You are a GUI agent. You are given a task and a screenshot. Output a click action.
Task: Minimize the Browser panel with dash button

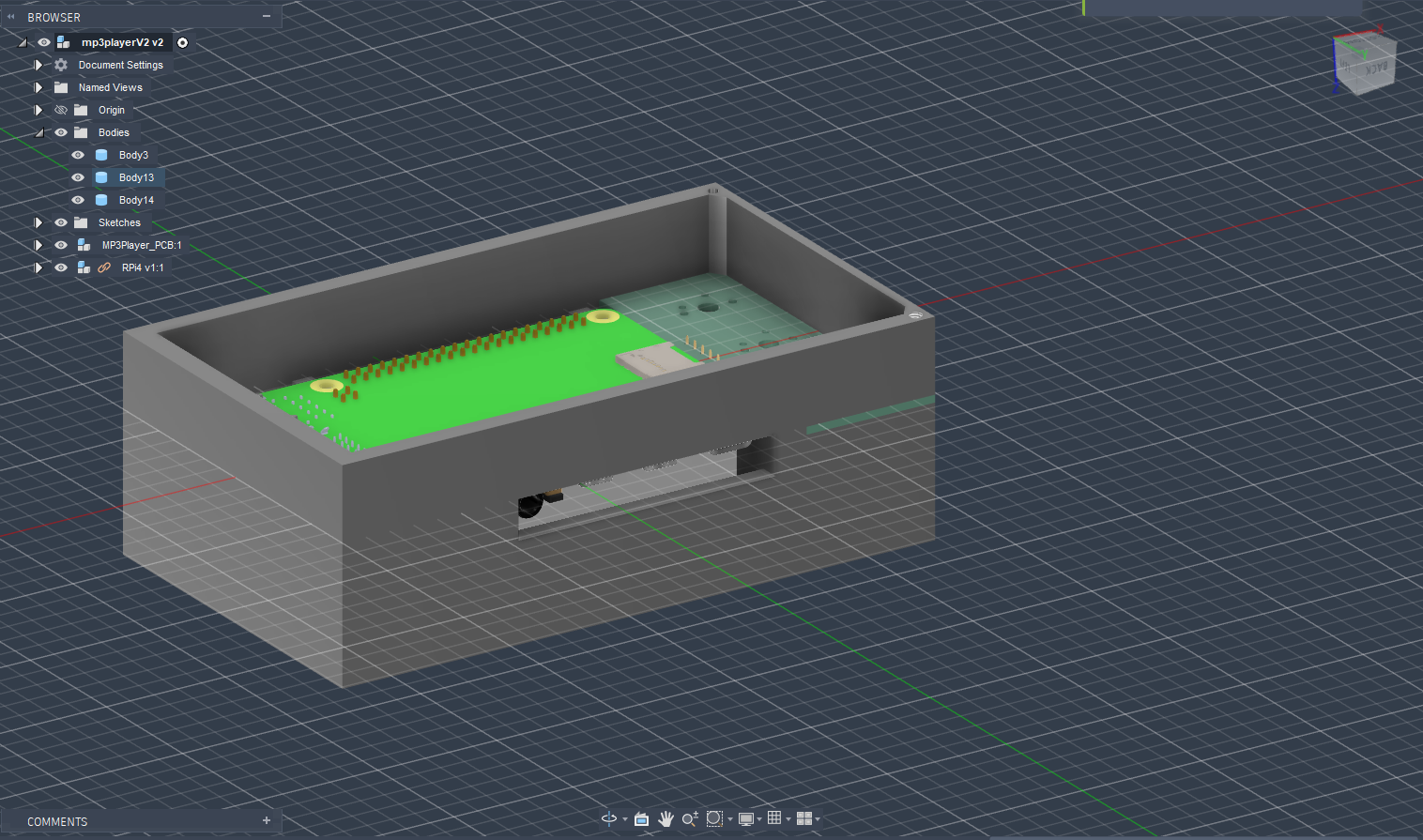267,17
